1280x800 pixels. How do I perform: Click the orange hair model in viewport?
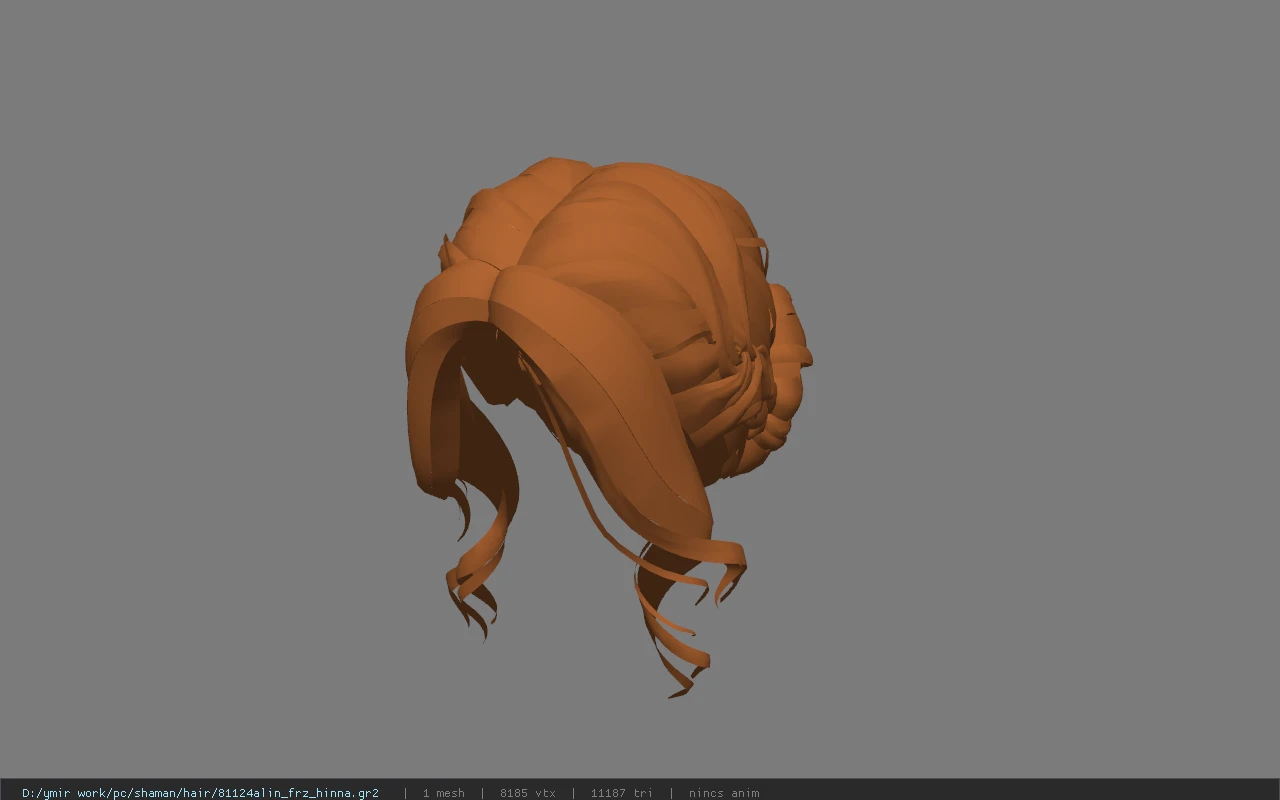(608, 425)
